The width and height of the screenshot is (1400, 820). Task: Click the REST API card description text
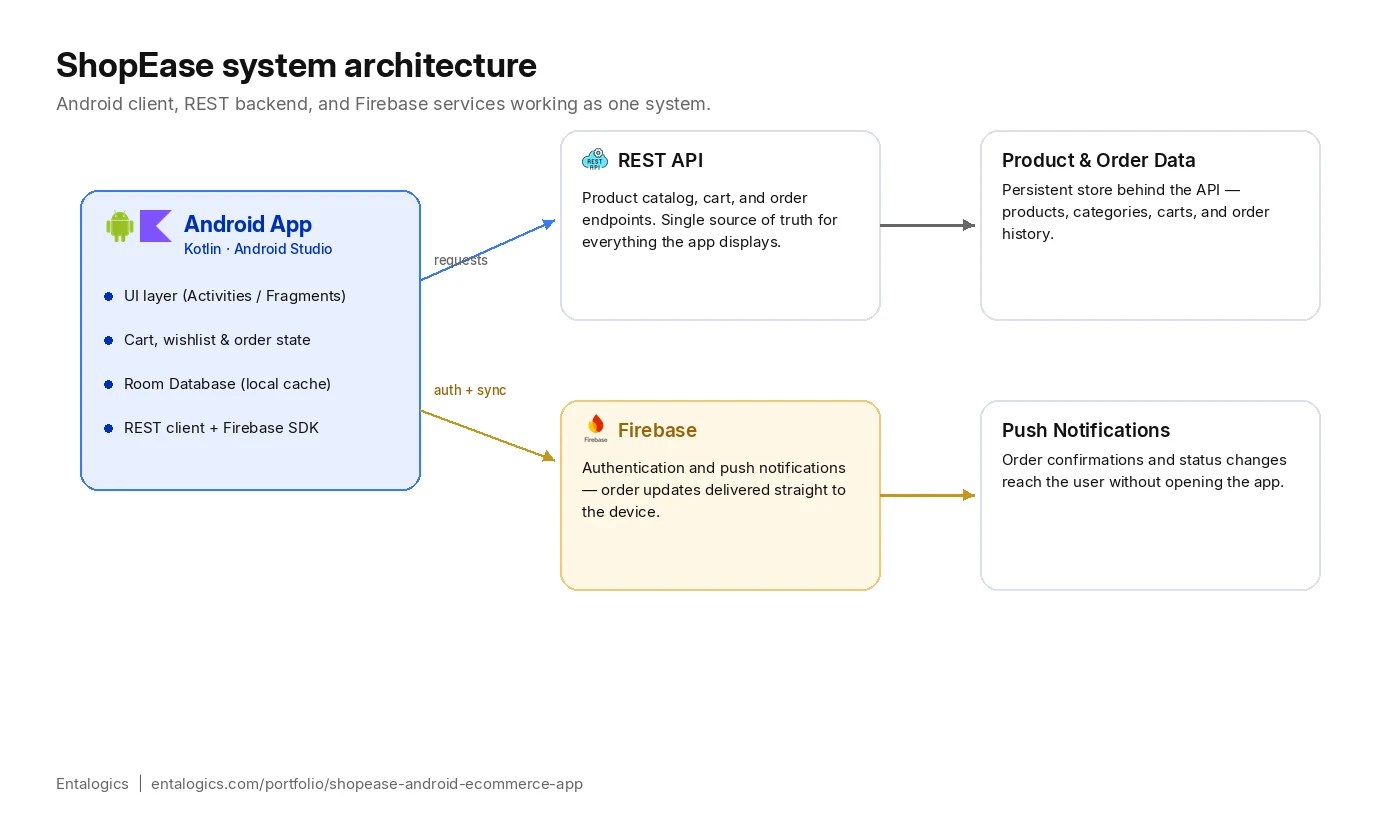point(710,220)
